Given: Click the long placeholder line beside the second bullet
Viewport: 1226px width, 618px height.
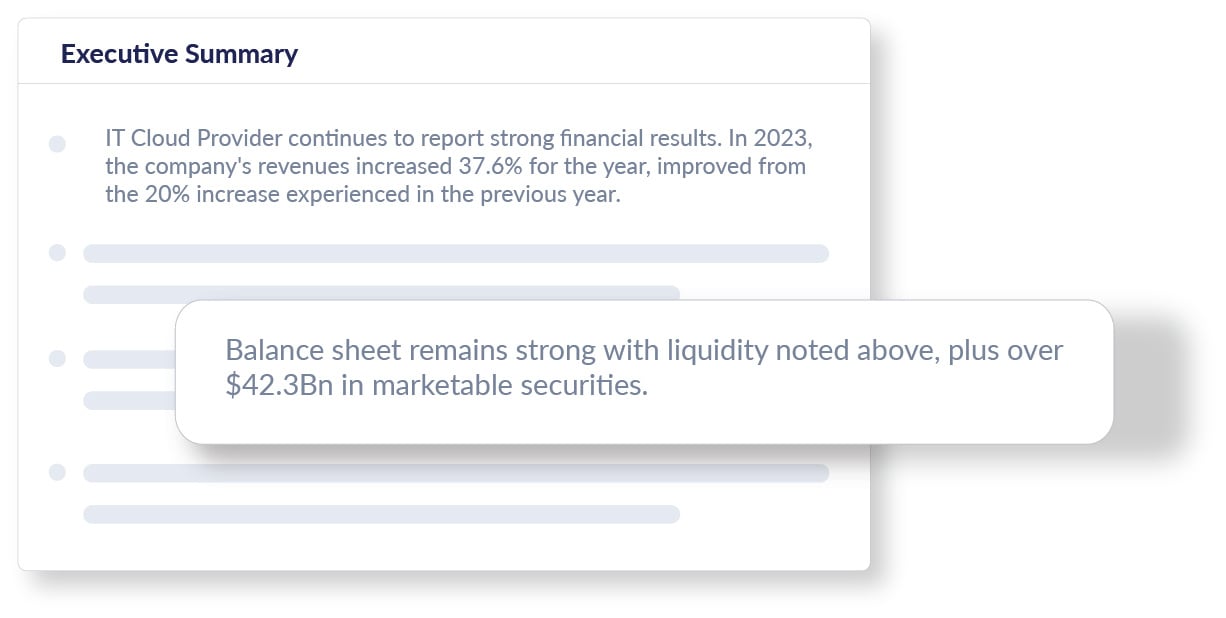Looking at the screenshot, I should [x=456, y=253].
